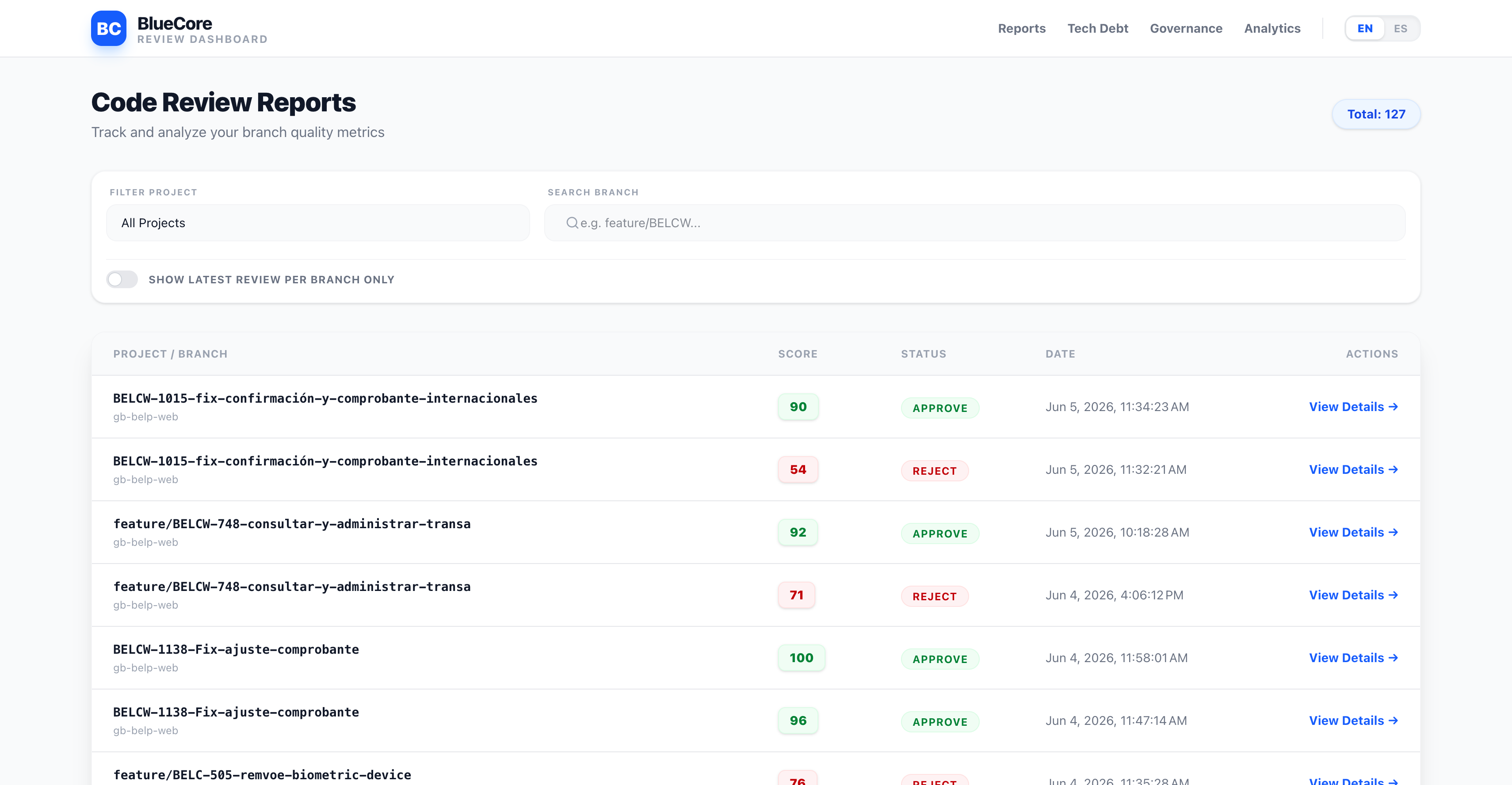Open the All Projects filter dropdown
The height and width of the screenshot is (785, 1512).
coord(317,223)
